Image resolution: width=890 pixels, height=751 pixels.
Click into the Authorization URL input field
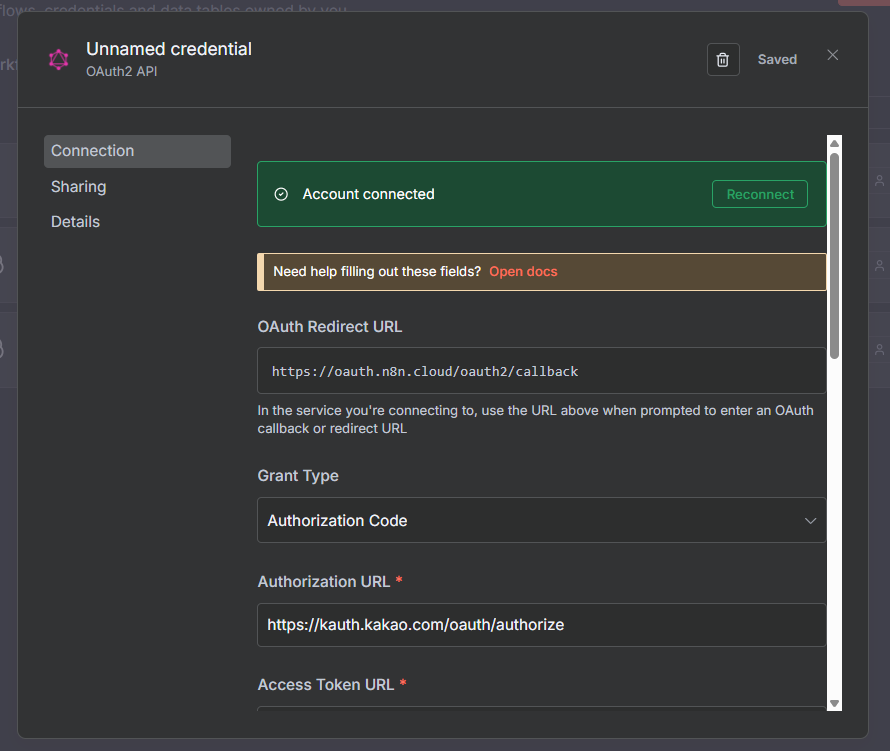tap(541, 625)
